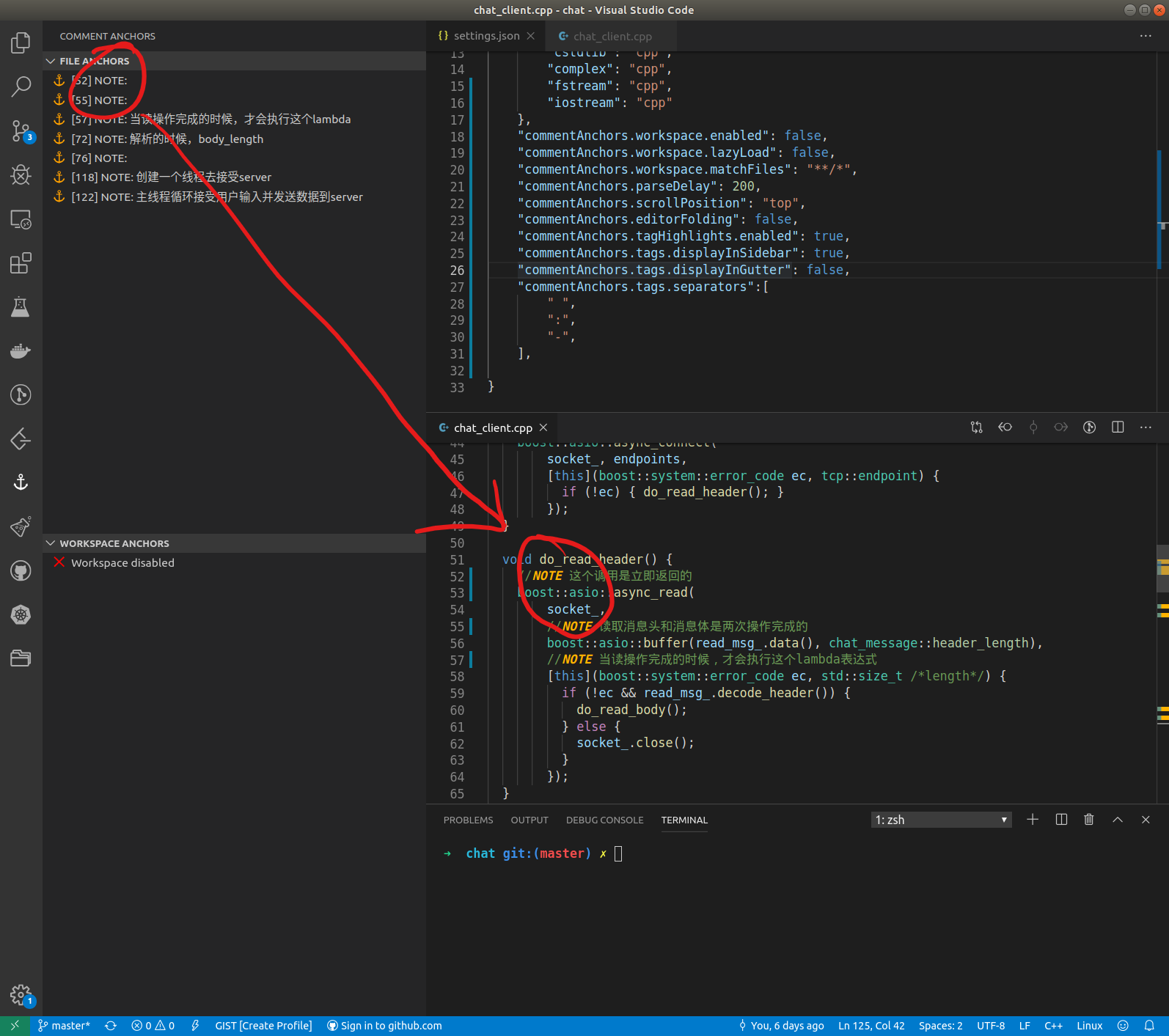Image resolution: width=1169 pixels, height=1036 pixels.
Task: Maximize panel with up chevron
Action: click(x=1118, y=820)
